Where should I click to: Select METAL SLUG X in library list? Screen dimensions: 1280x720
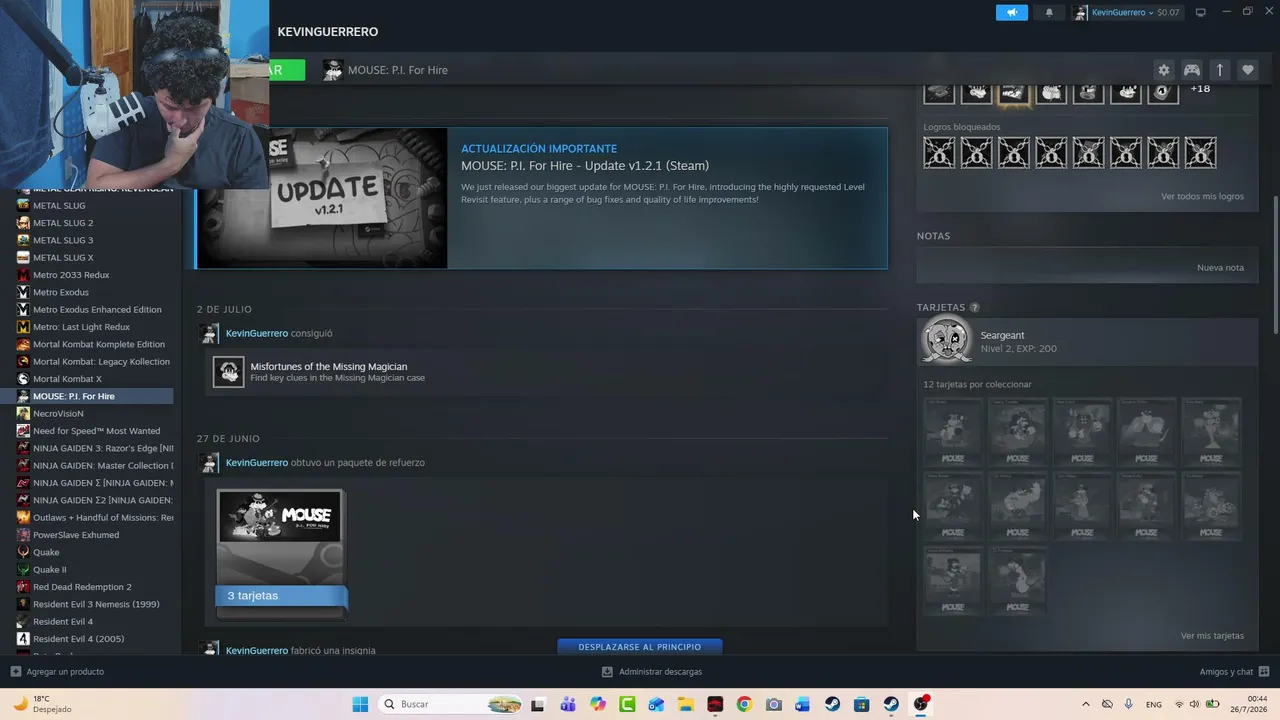click(63, 257)
